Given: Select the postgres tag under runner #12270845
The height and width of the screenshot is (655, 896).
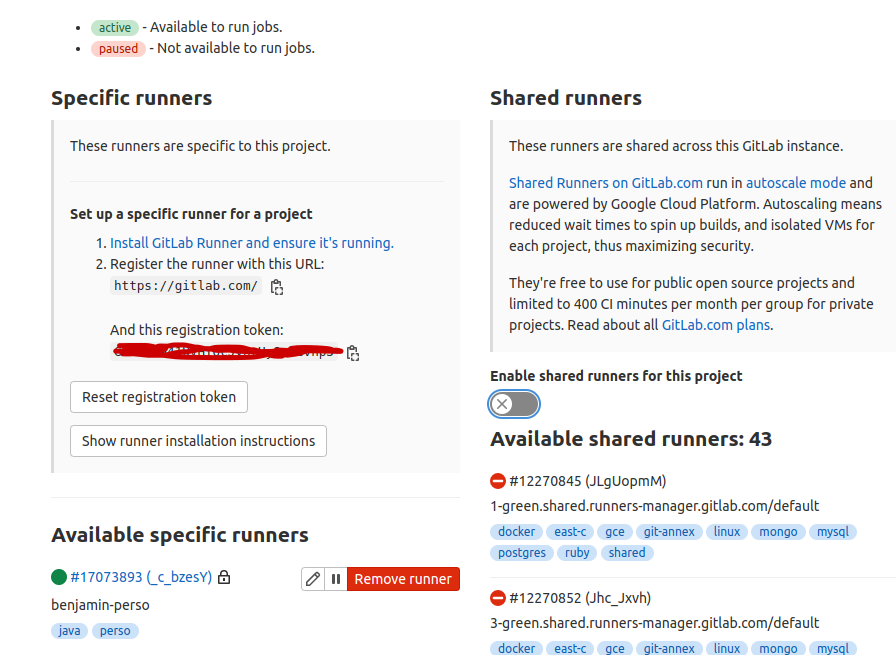Looking at the screenshot, I should click(x=522, y=553).
